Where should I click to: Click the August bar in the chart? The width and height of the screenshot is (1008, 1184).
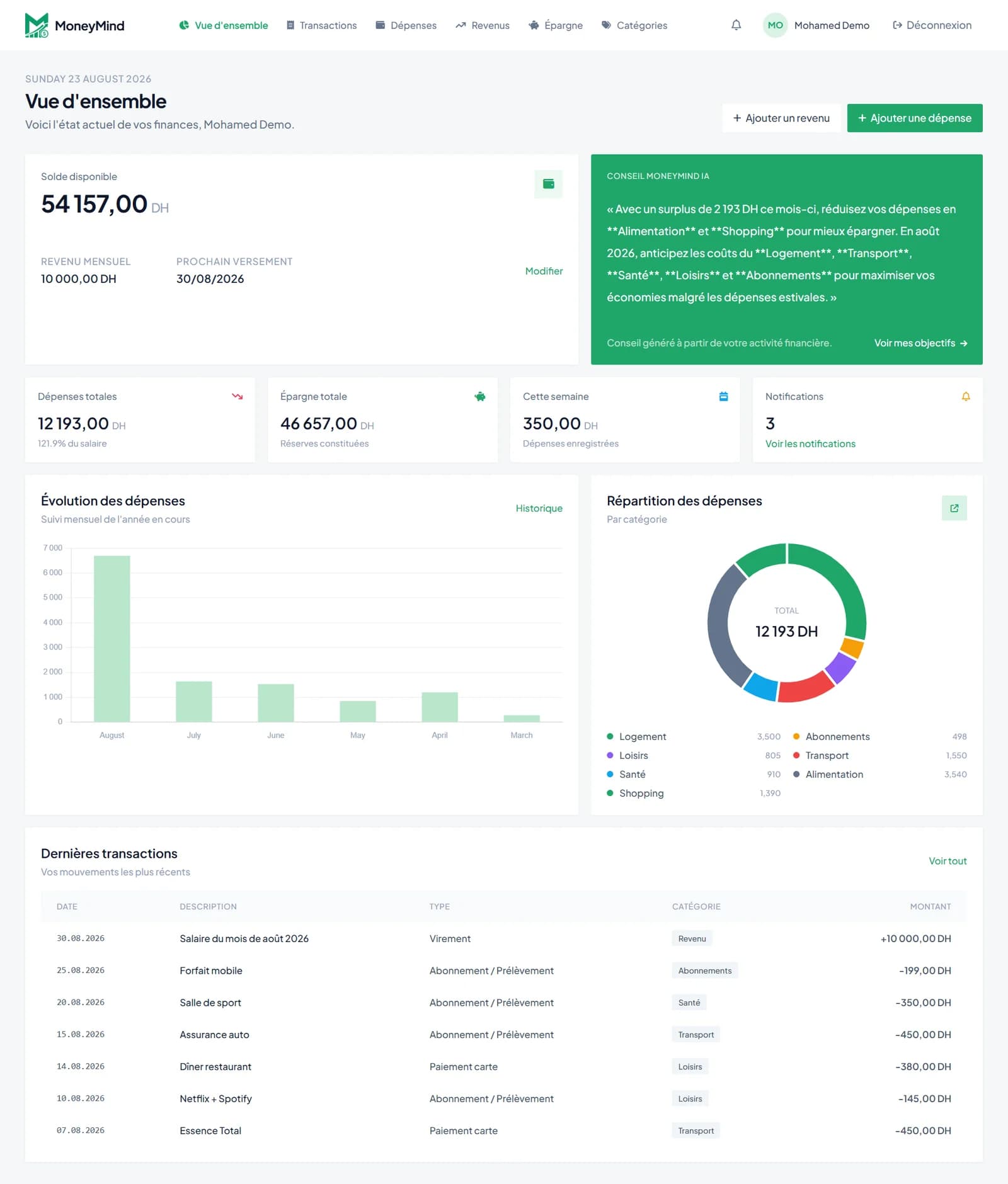click(112, 639)
